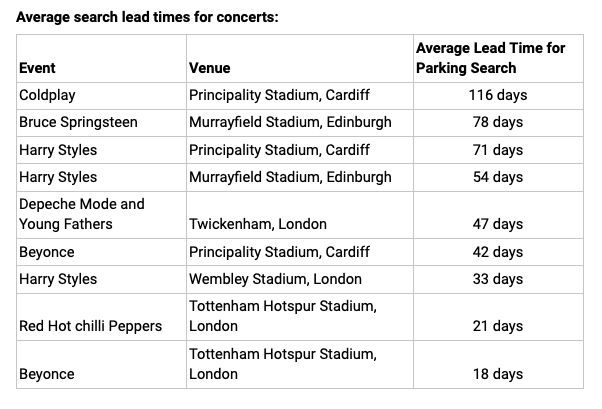Click the Twickenham, London venue cell
Screen dimensions: 602x409
[x=258, y=224]
